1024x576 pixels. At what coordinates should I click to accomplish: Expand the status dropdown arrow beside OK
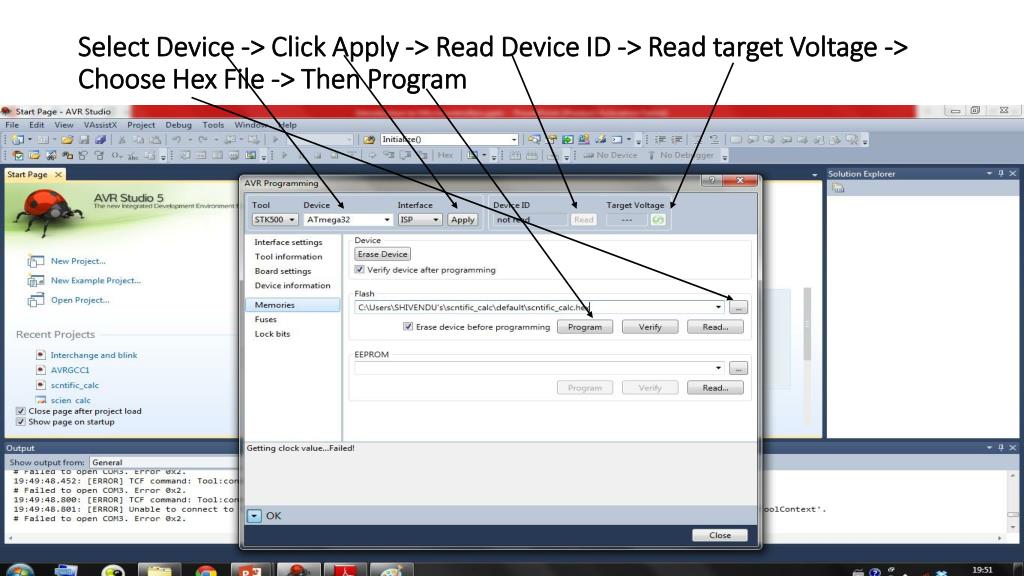[254, 516]
